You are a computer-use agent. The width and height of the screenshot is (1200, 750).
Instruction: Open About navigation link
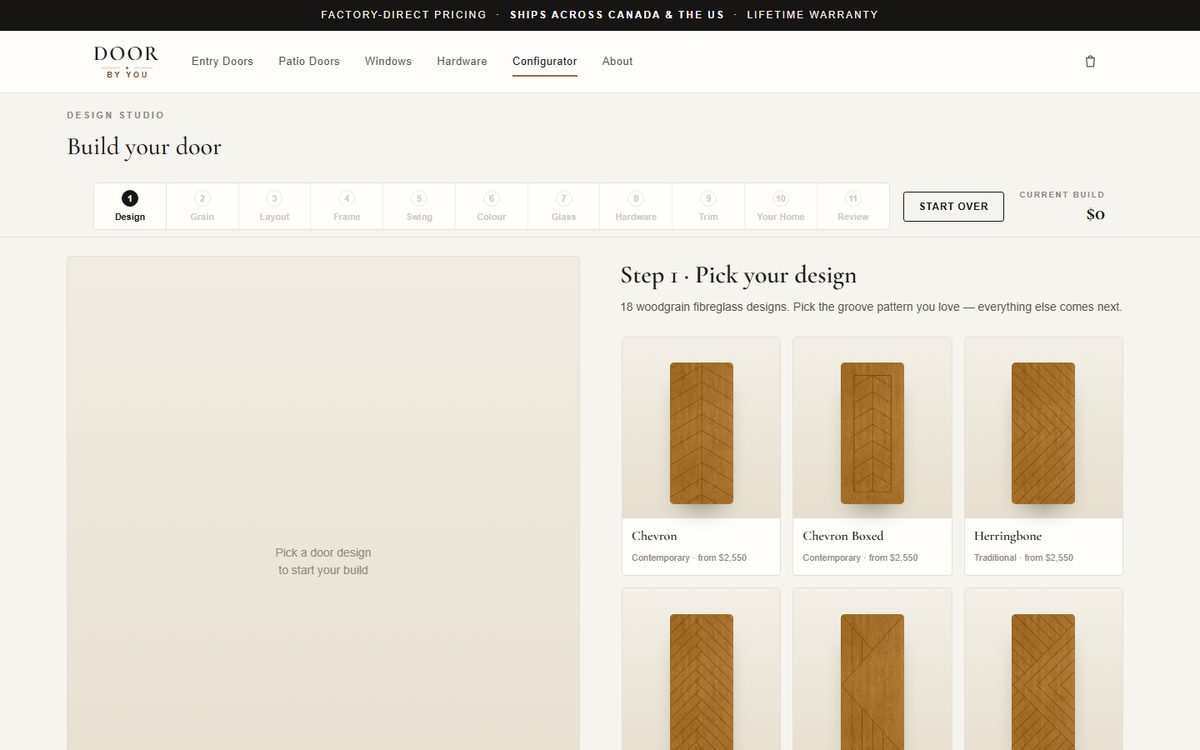click(617, 61)
